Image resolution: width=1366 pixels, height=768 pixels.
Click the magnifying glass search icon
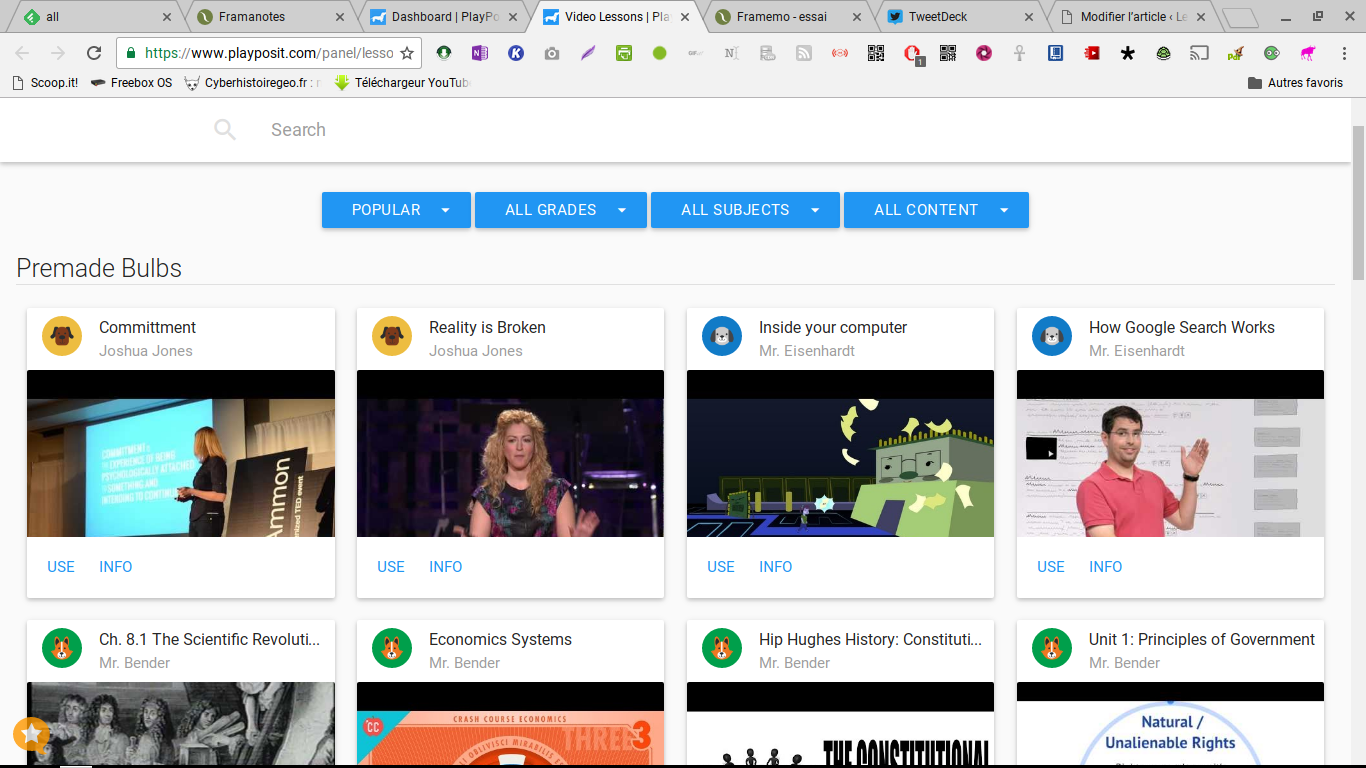point(225,130)
